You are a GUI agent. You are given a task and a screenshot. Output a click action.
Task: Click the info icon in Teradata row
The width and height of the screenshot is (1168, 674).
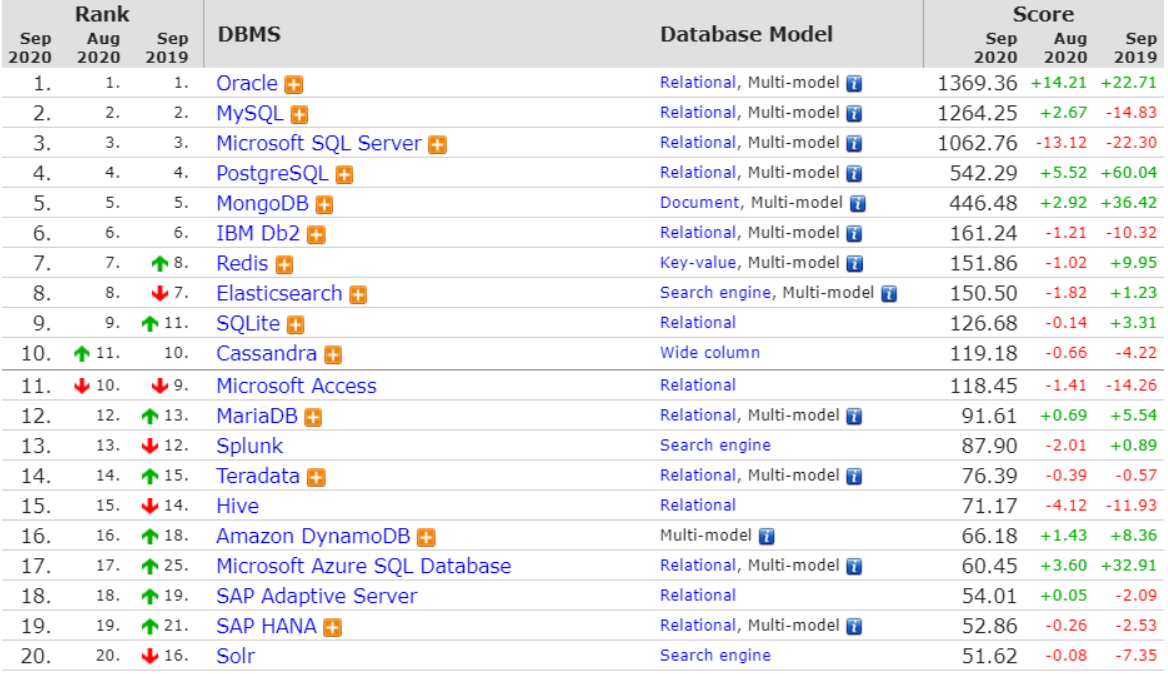click(x=854, y=476)
